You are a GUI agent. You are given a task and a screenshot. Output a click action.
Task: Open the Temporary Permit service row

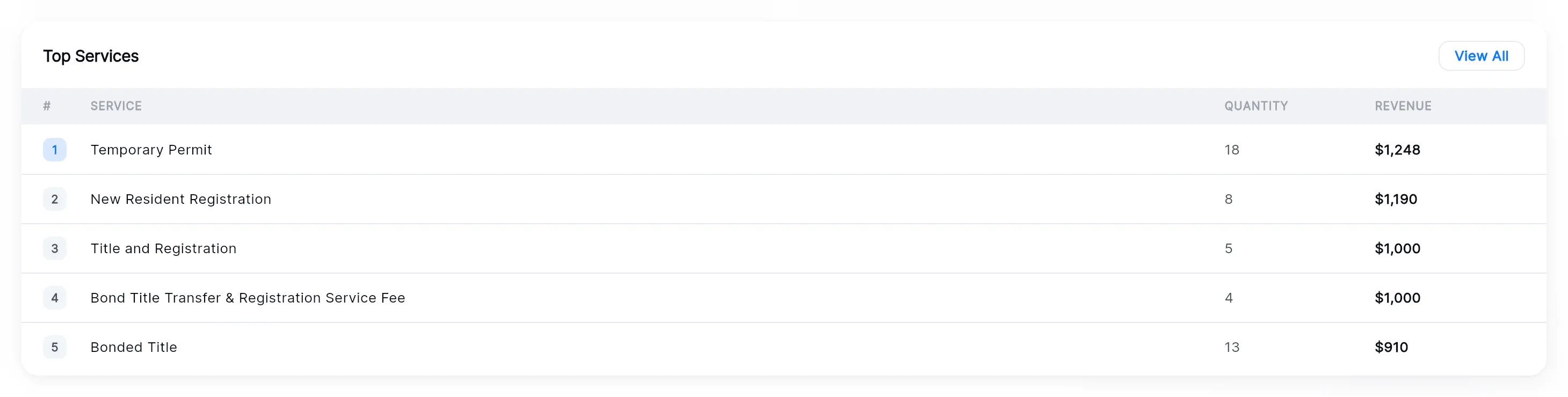pyautogui.click(x=784, y=150)
